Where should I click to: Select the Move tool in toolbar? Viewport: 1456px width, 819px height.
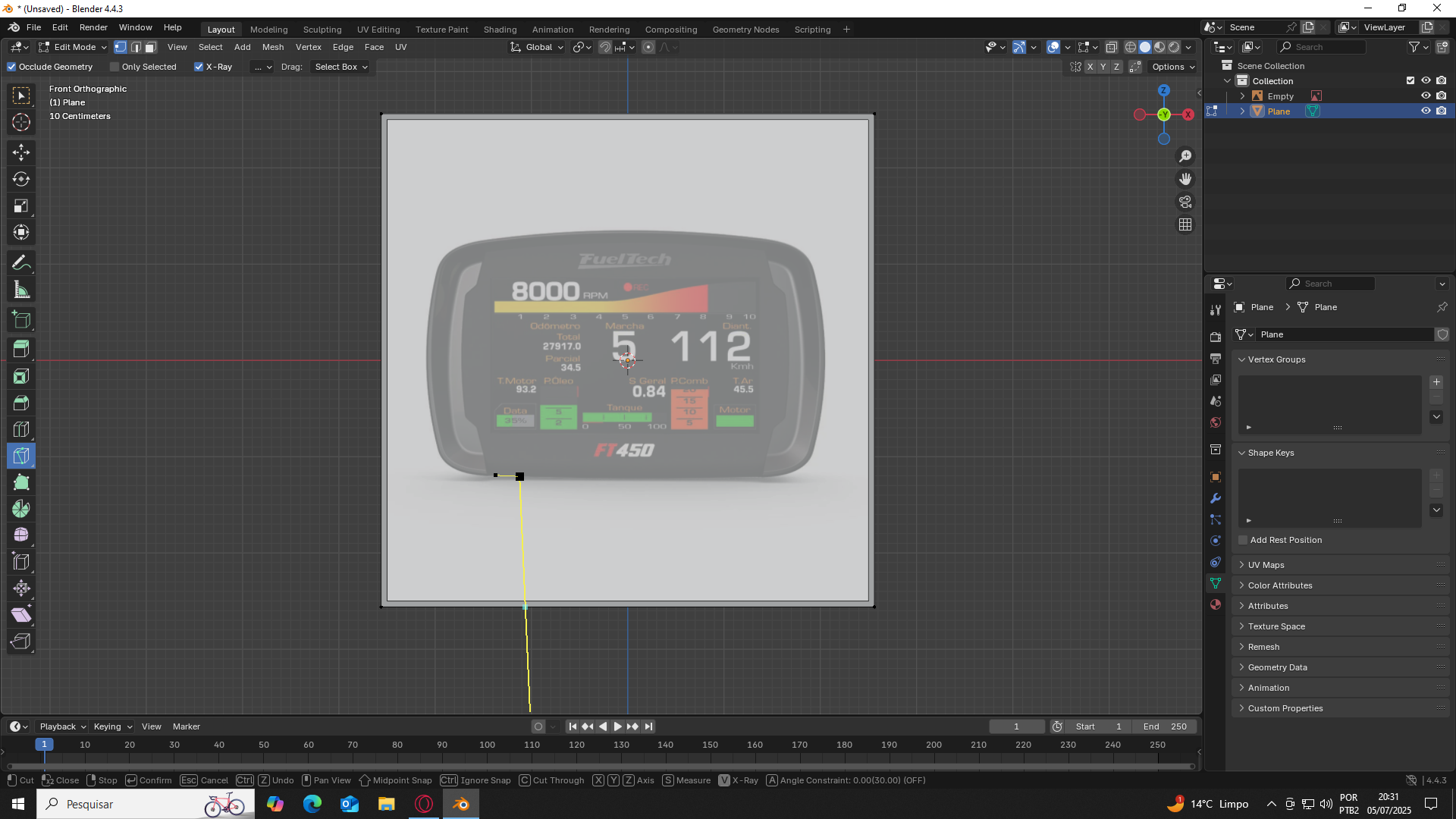21,152
